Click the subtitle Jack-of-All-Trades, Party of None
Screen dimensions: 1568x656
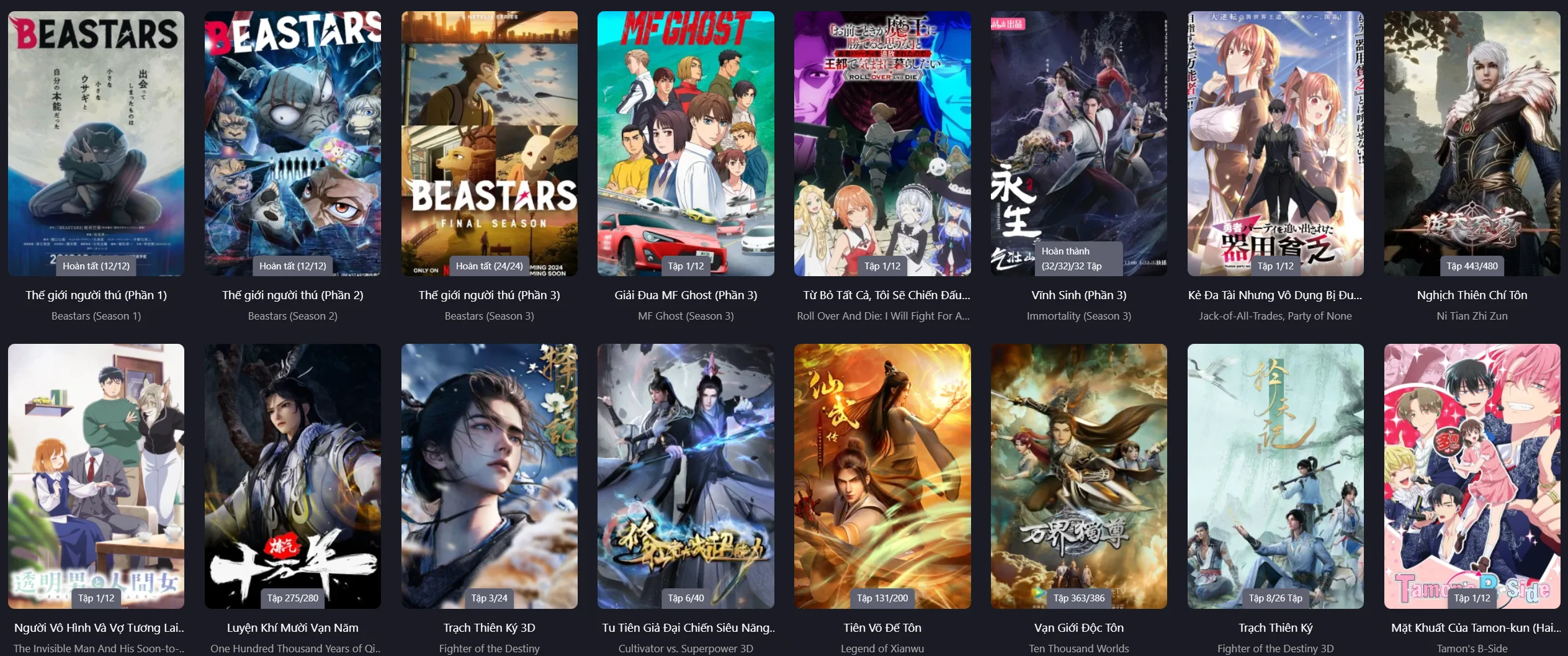click(1276, 316)
